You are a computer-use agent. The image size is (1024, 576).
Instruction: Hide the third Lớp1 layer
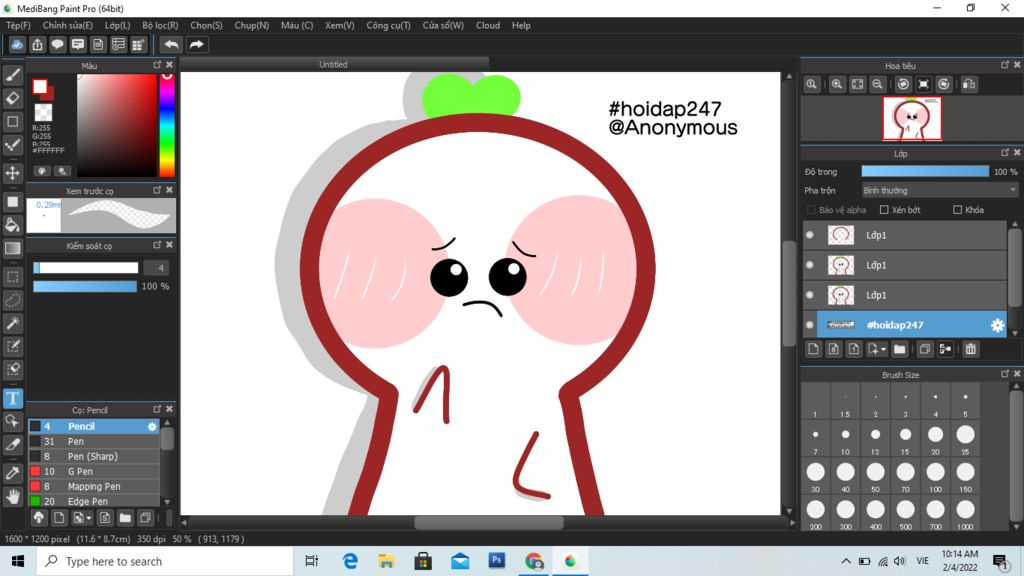(810, 295)
